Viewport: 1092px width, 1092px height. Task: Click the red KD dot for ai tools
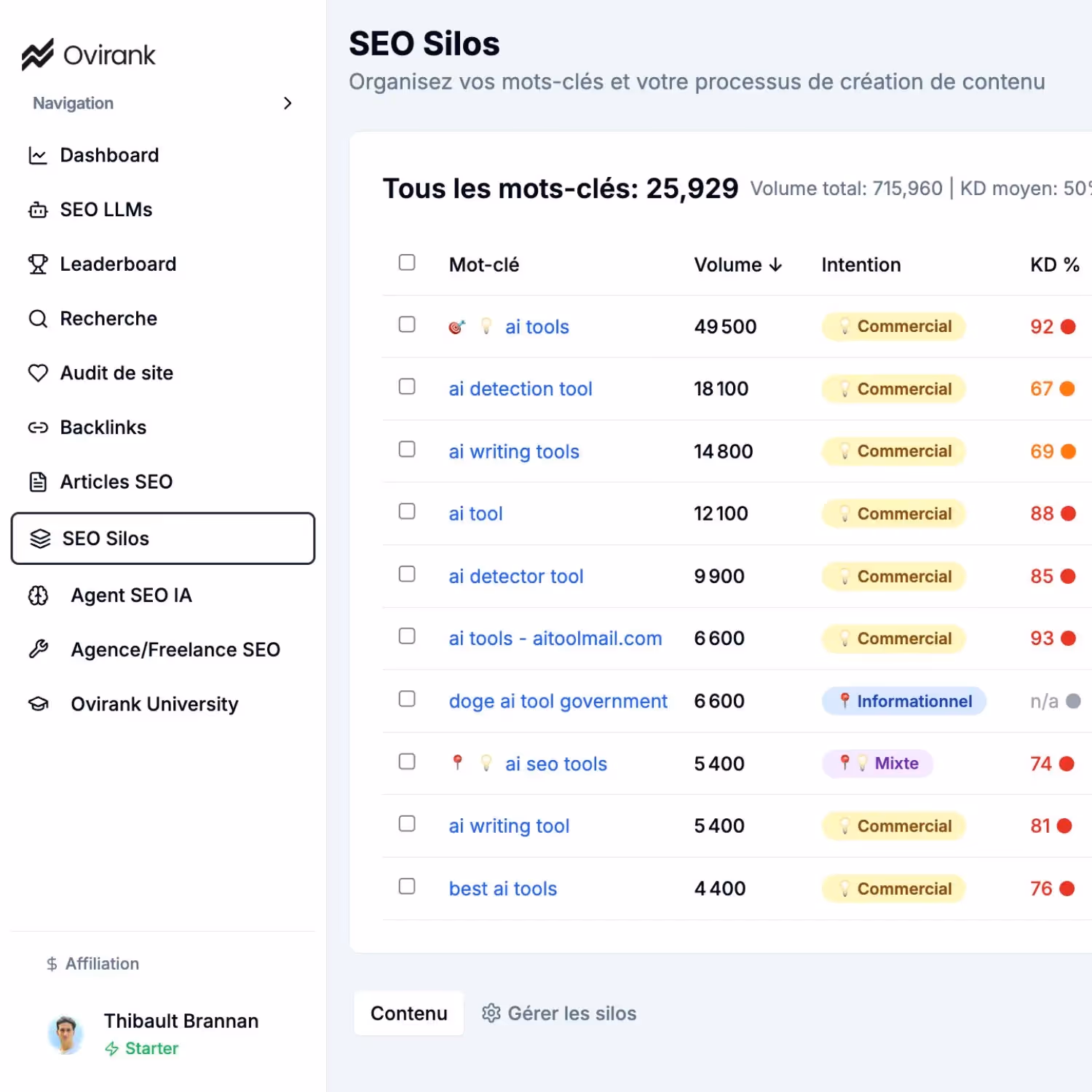[1068, 327]
